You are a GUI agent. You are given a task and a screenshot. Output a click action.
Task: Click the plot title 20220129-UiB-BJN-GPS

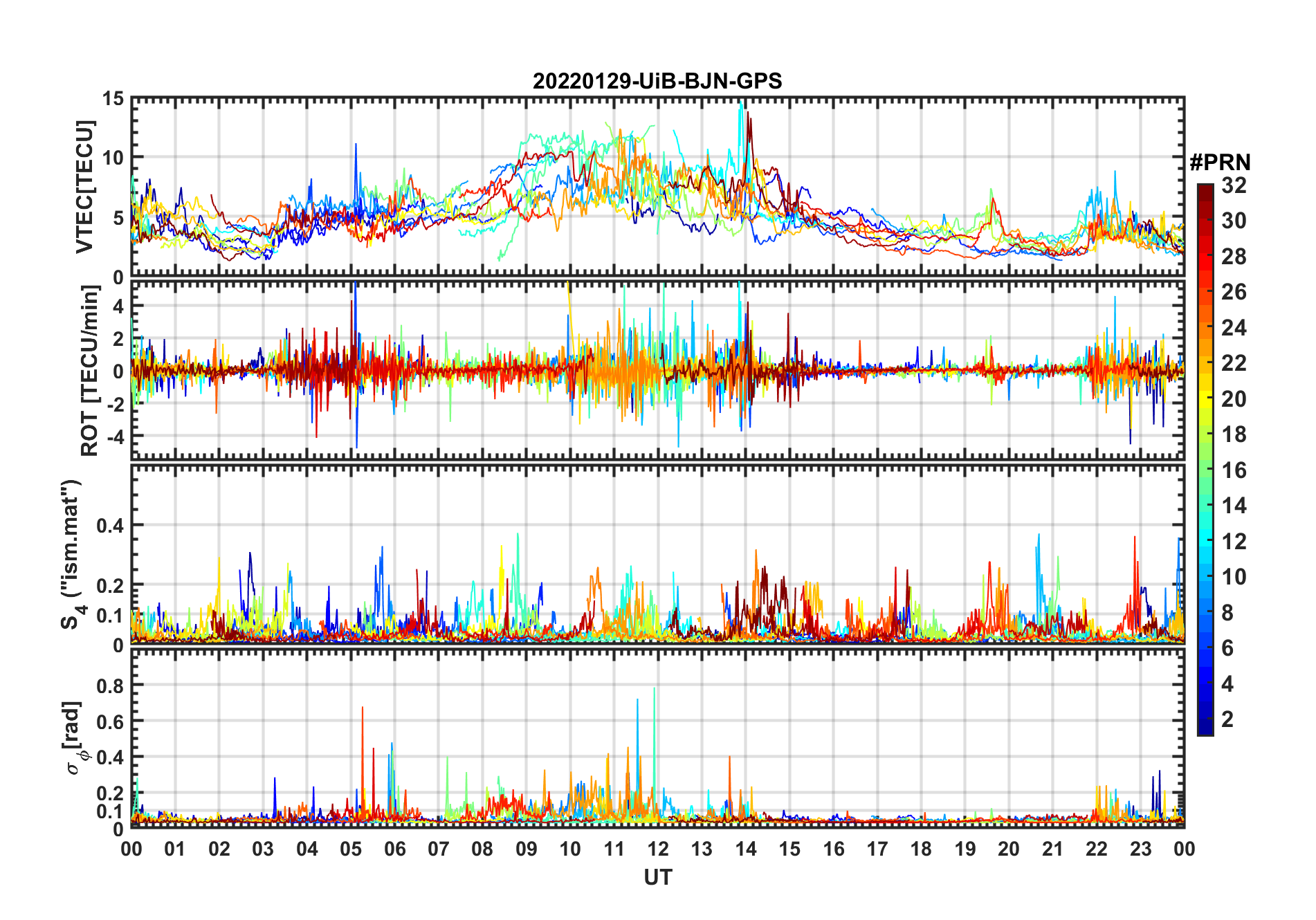point(657,81)
